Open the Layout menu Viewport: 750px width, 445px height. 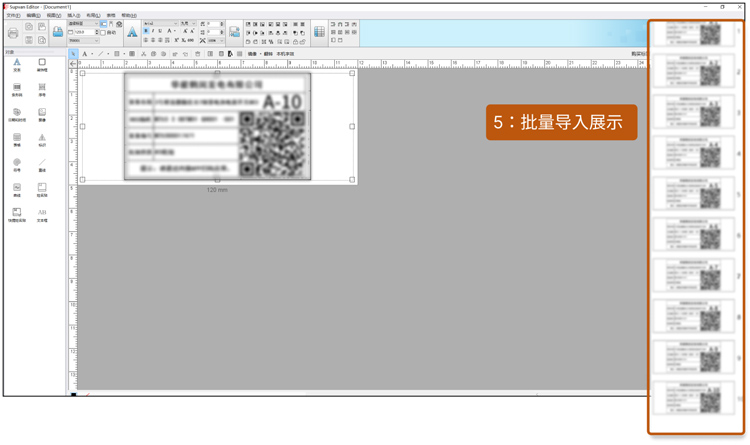click(x=93, y=15)
